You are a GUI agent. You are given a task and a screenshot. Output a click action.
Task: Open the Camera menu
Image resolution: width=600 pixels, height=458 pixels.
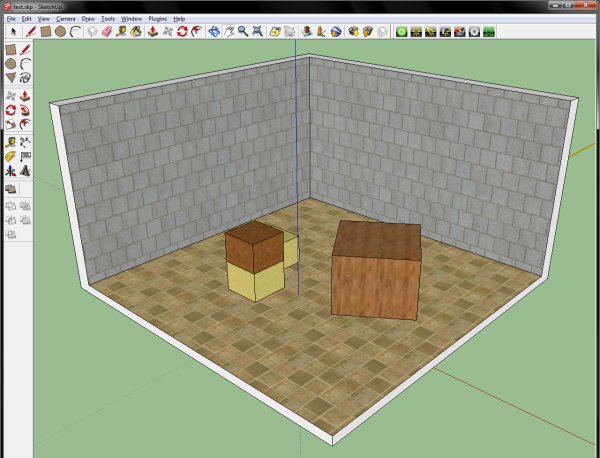(65, 19)
